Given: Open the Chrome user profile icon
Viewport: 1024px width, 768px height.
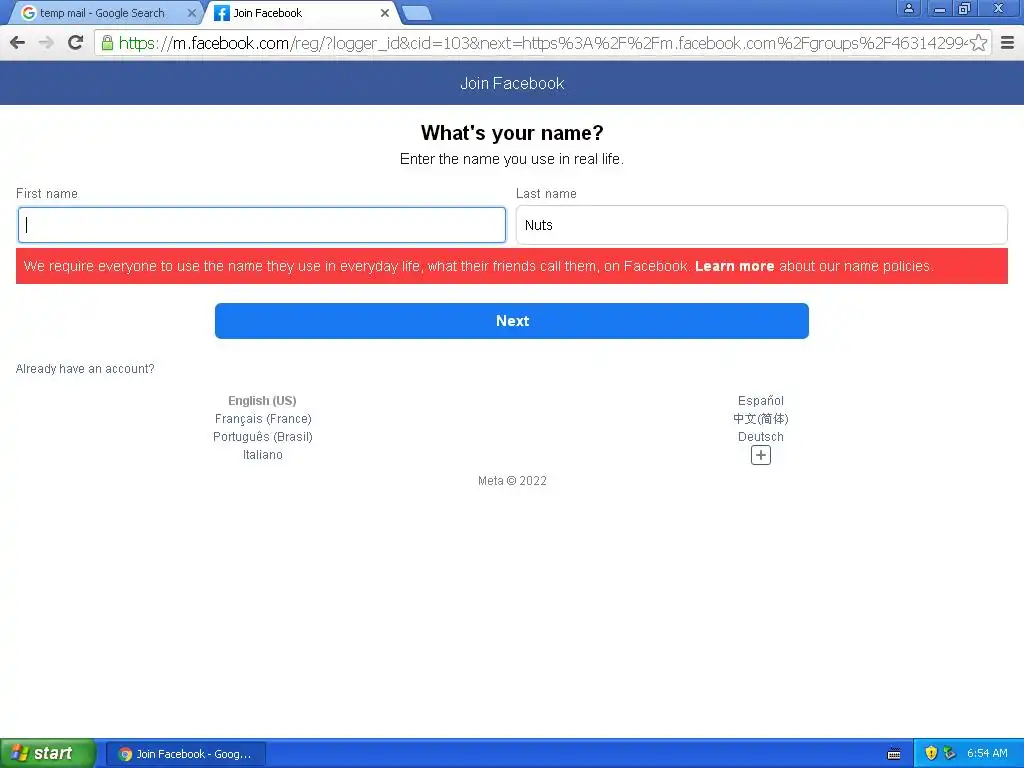Looking at the screenshot, I should pos(908,8).
